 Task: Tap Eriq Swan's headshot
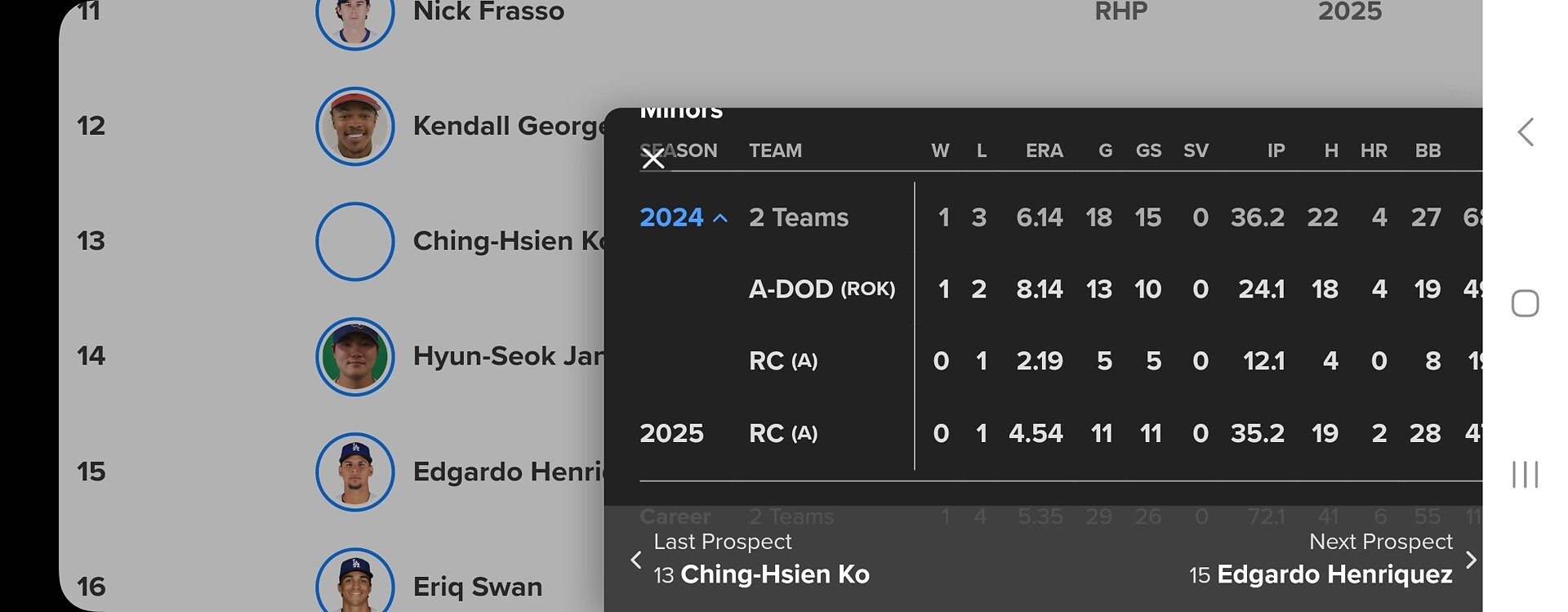click(x=355, y=582)
